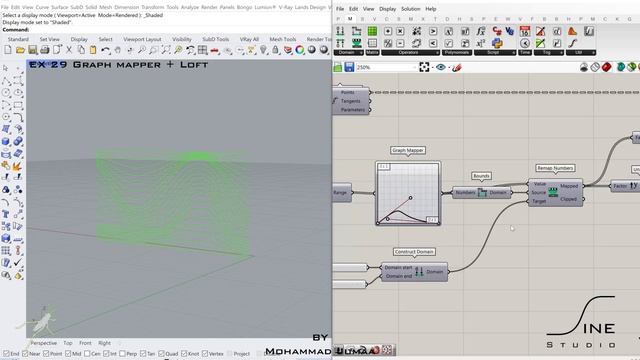640x360 pixels.
Task: Click the light bulb icon
Action: pyautogui.click(x=263, y=50)
